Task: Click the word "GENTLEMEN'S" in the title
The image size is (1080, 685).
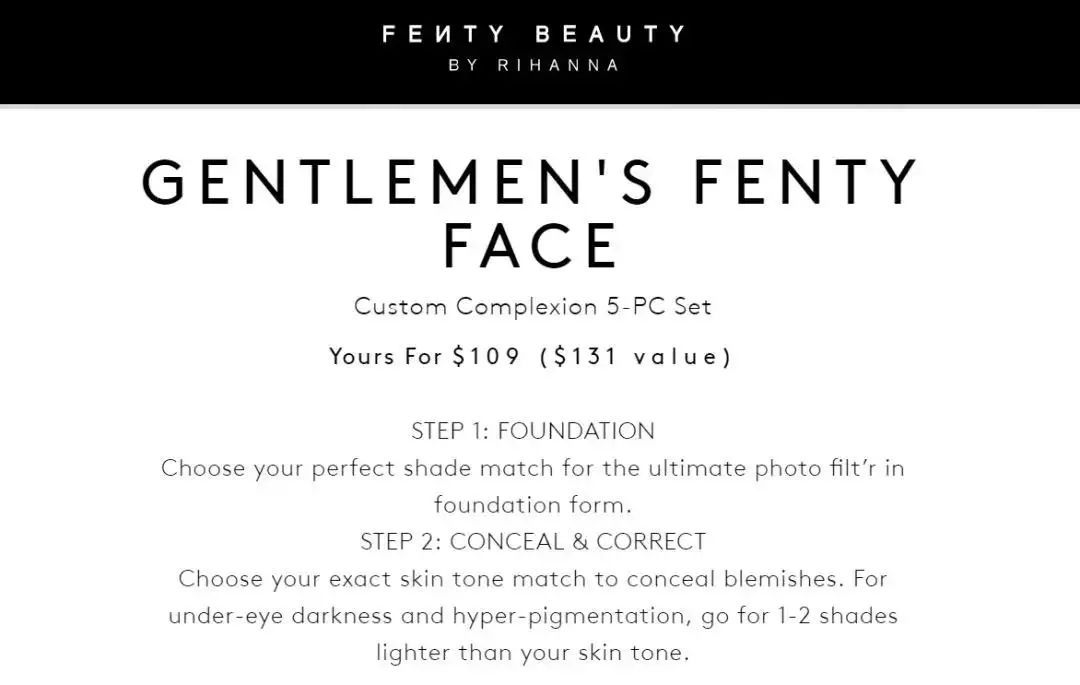Action: point(398,183)
